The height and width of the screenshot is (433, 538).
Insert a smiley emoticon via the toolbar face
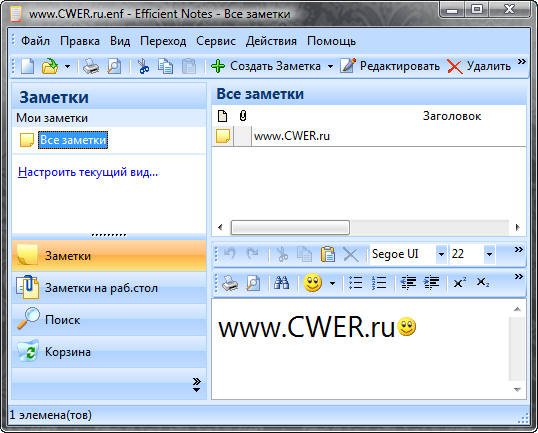[313, 283]
